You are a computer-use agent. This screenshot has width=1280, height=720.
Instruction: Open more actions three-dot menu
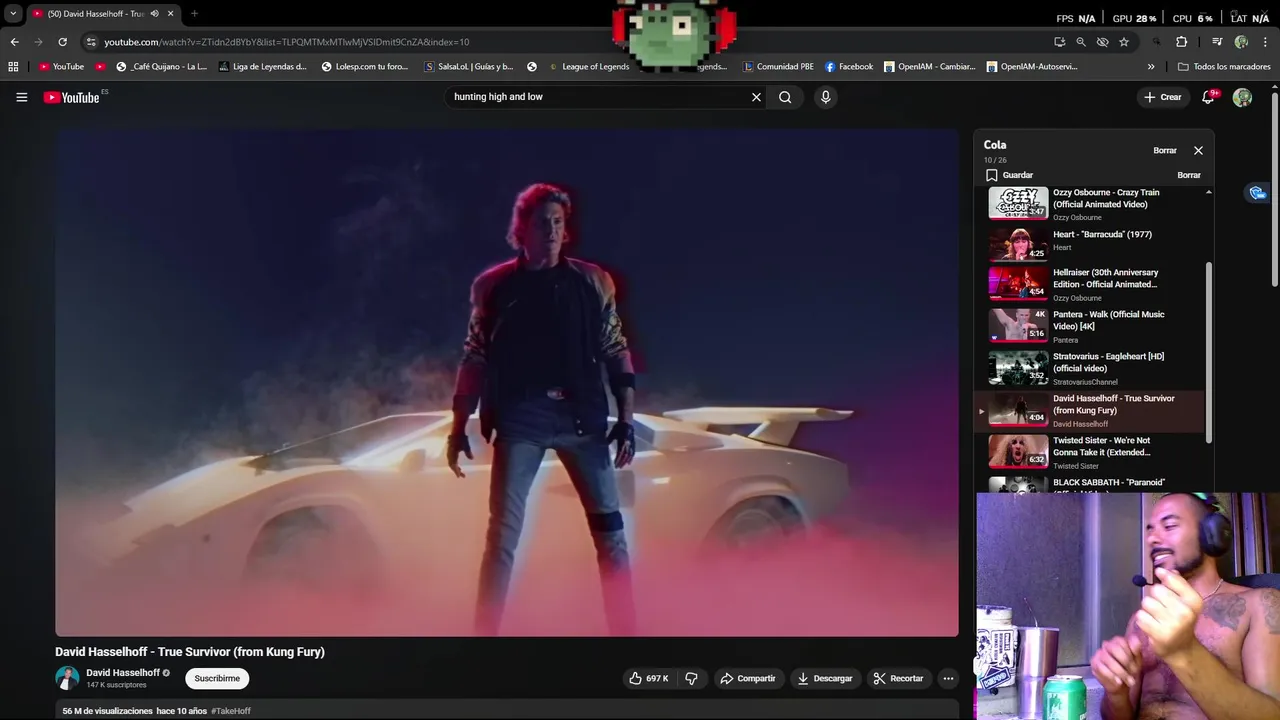tap(948, 678)
